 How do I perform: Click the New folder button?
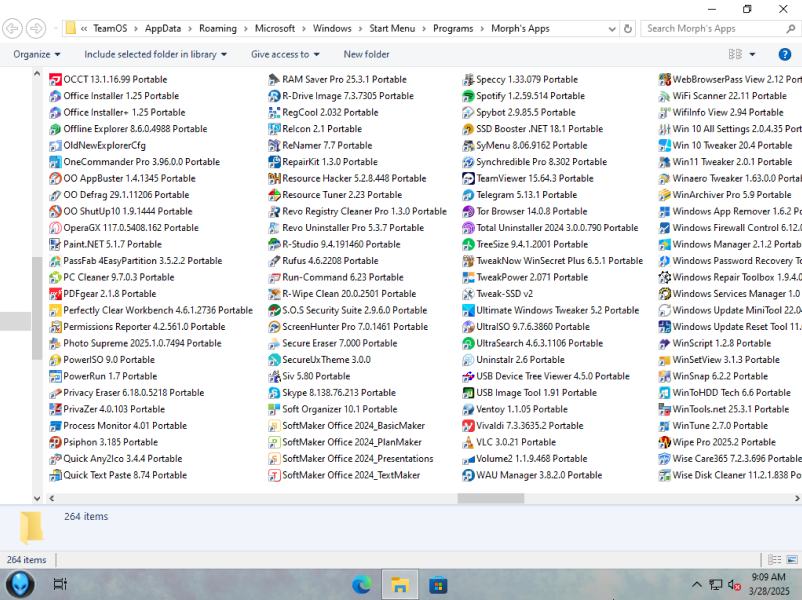366,54
